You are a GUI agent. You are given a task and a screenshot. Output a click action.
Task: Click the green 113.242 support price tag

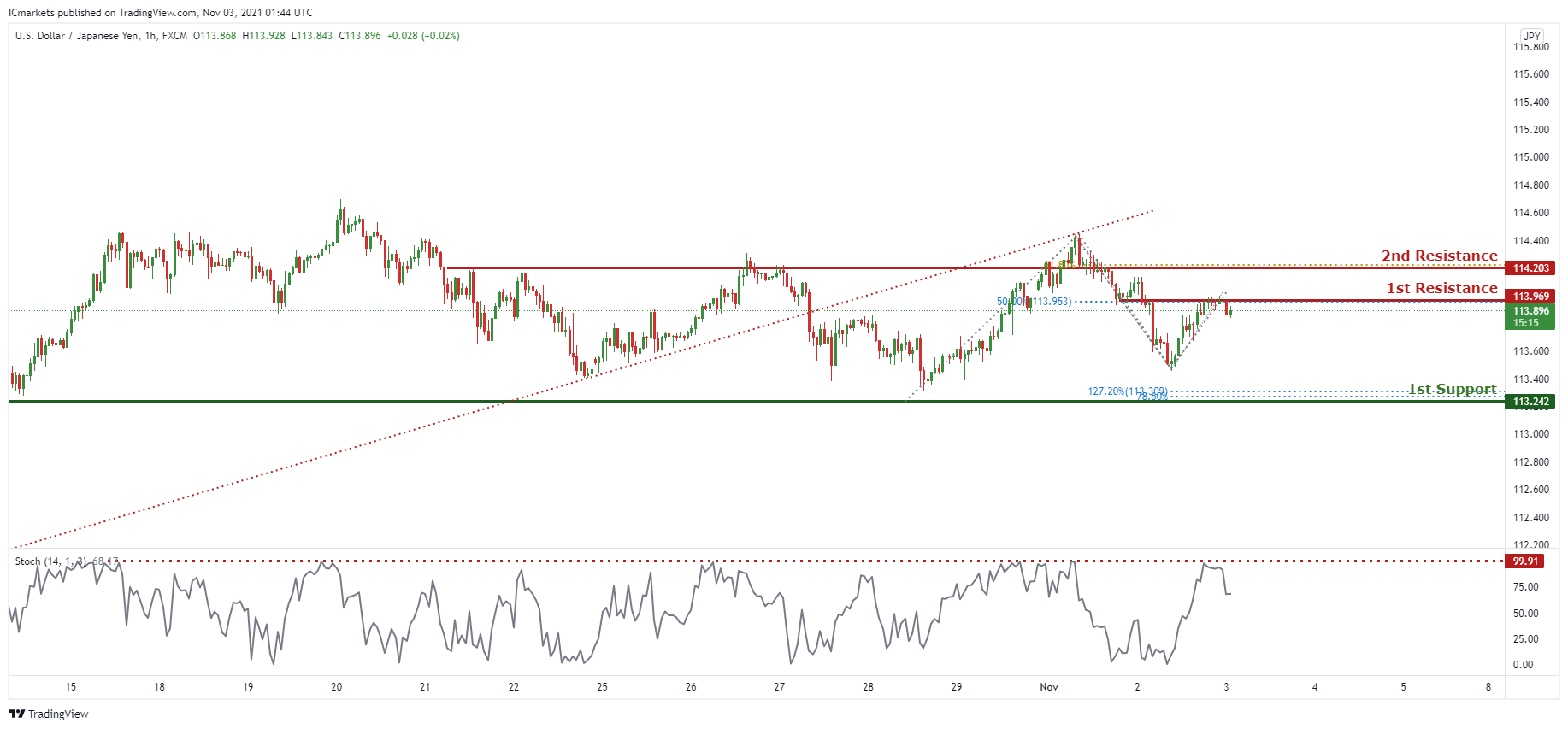1530,402
